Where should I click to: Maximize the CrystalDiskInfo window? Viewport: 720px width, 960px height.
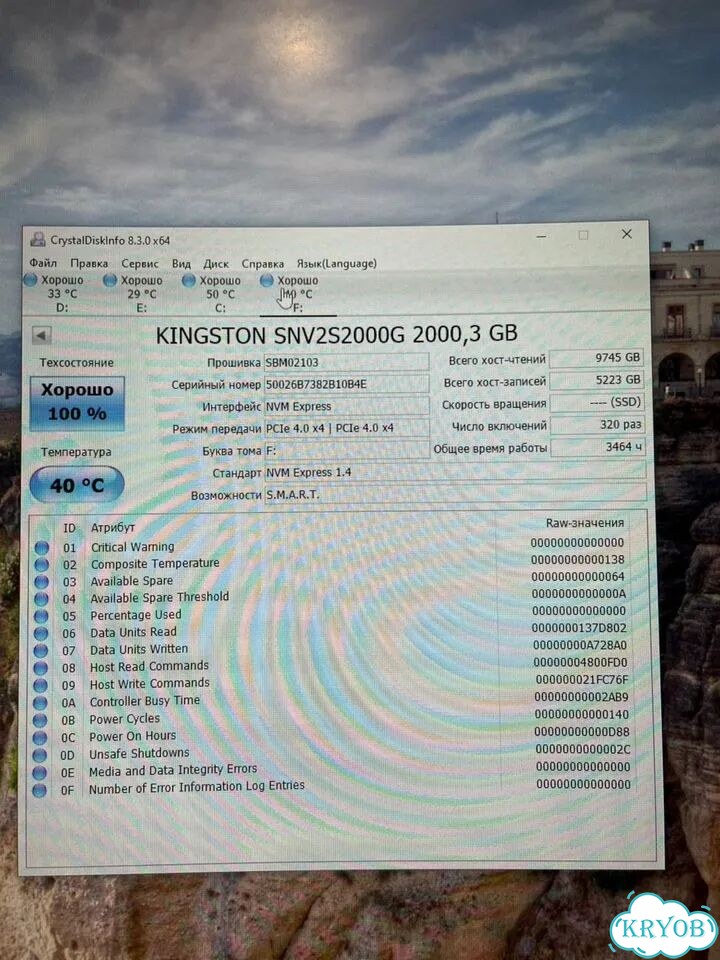coord(583,235)
